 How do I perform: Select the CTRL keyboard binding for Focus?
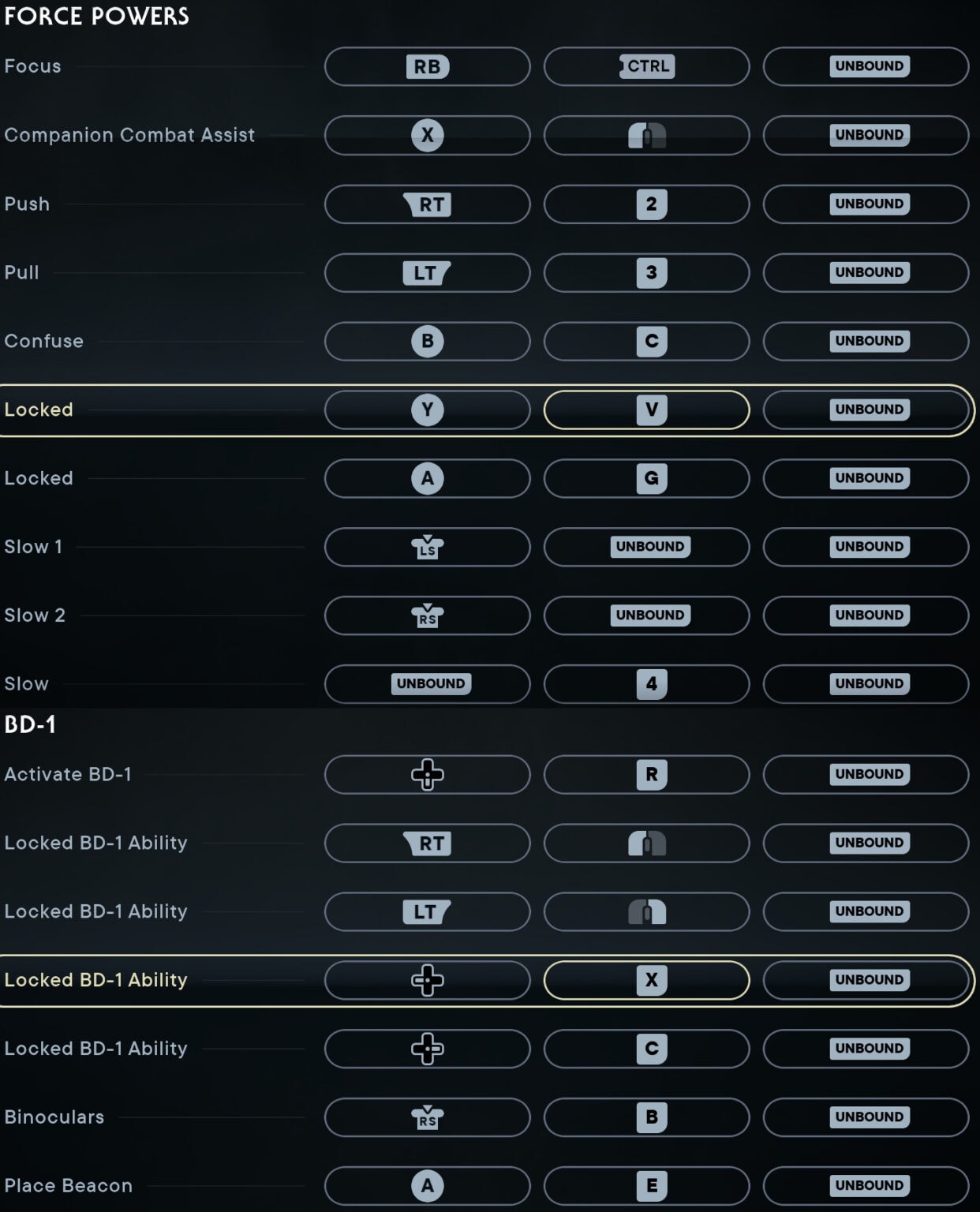(x=646, y=66)
